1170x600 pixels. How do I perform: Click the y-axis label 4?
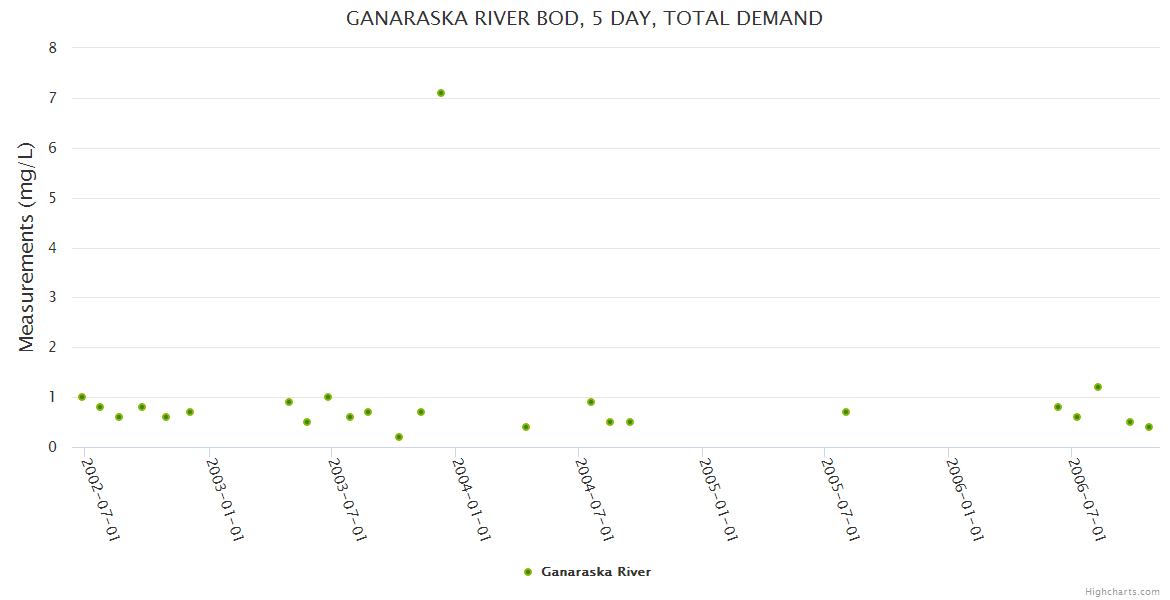point(53,248)
